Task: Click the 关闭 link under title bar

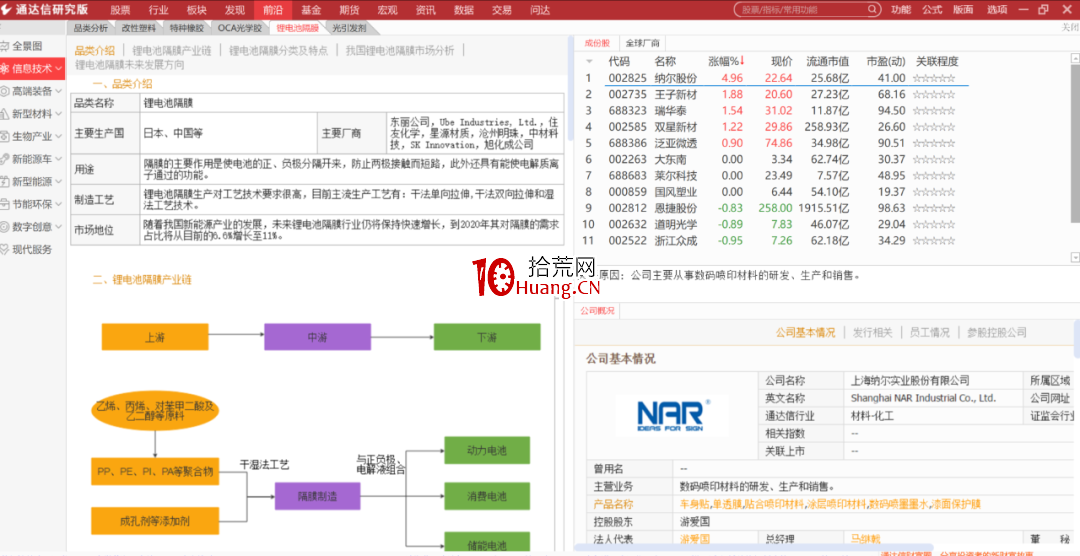Action: pyautogui.click(x=1071, y=28)
